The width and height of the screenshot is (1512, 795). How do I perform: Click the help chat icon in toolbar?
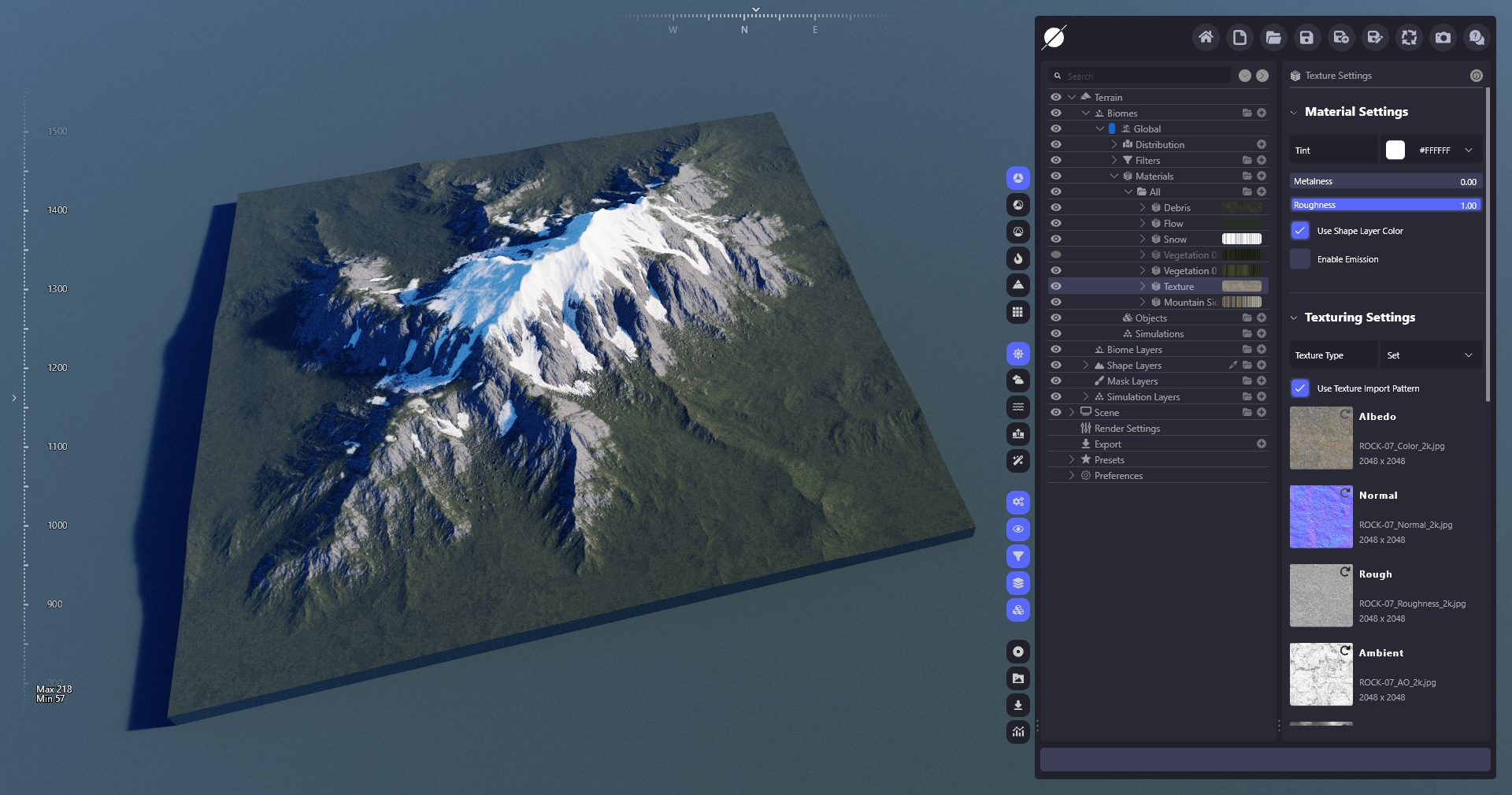[1477, 37]
